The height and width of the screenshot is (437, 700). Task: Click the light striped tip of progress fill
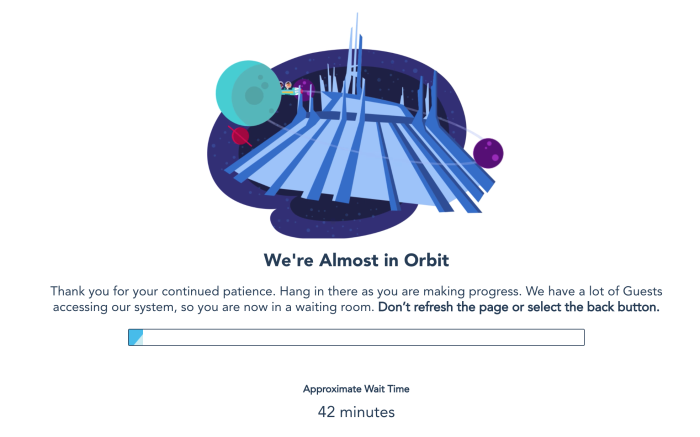coord(139,341)
